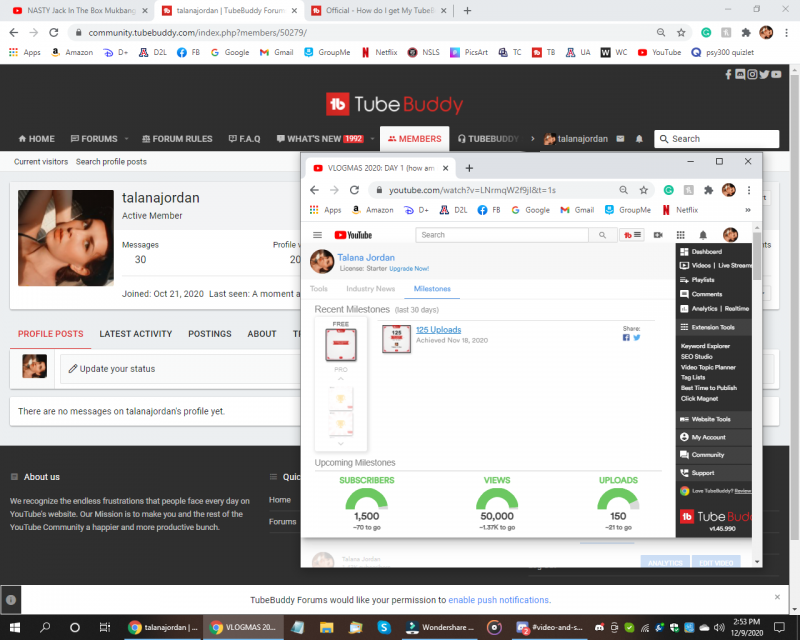Expand the Forums navigation dropdown arrow

point(127,139)
